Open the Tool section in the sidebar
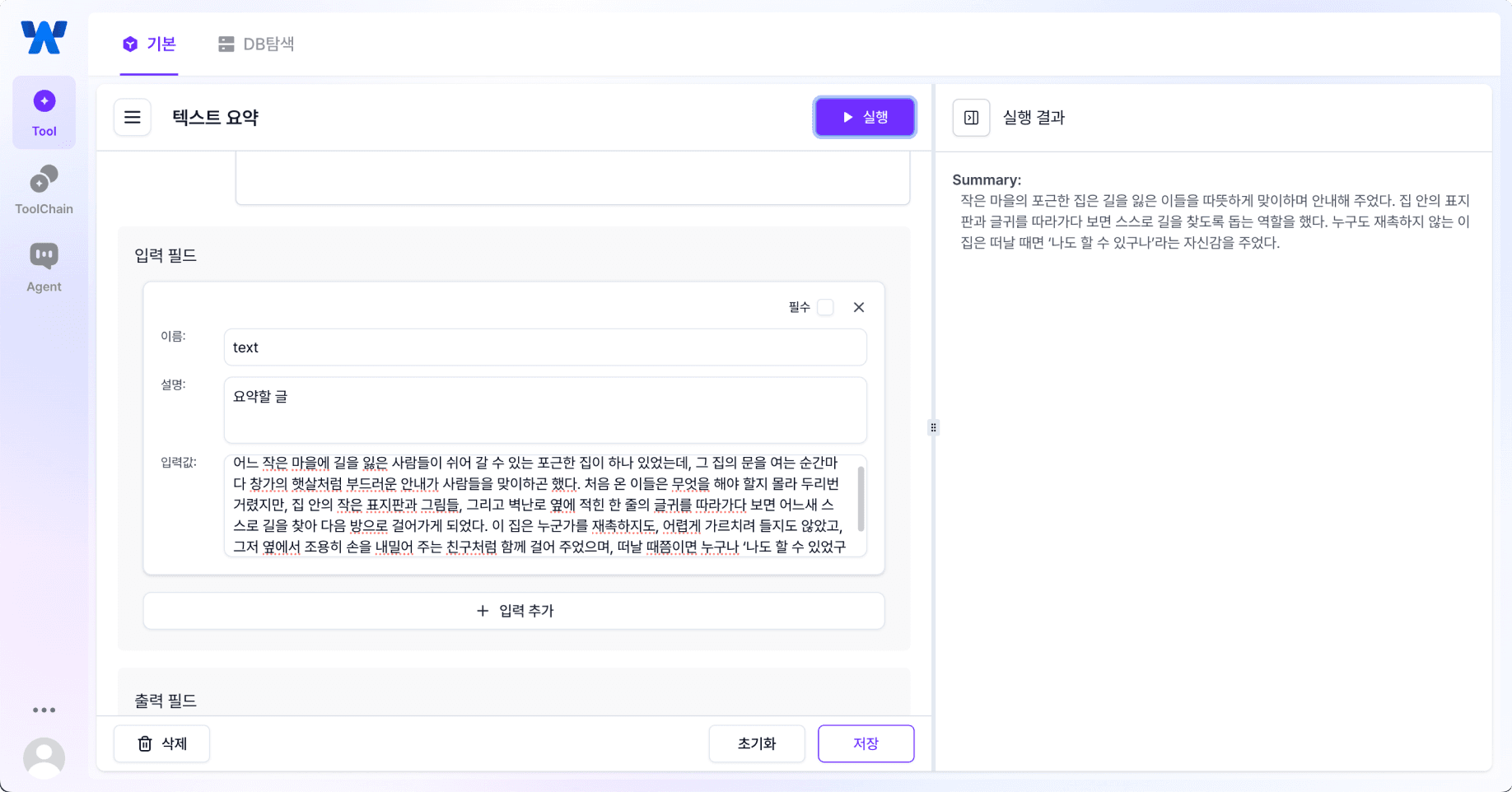This screenshot has width=1512, height=792. click(x=44, y=112)
